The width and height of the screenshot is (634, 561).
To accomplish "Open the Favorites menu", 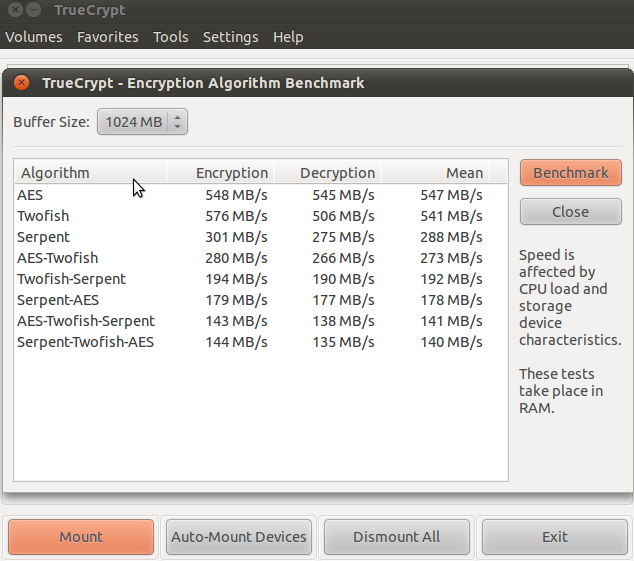I will pos(108,37).
